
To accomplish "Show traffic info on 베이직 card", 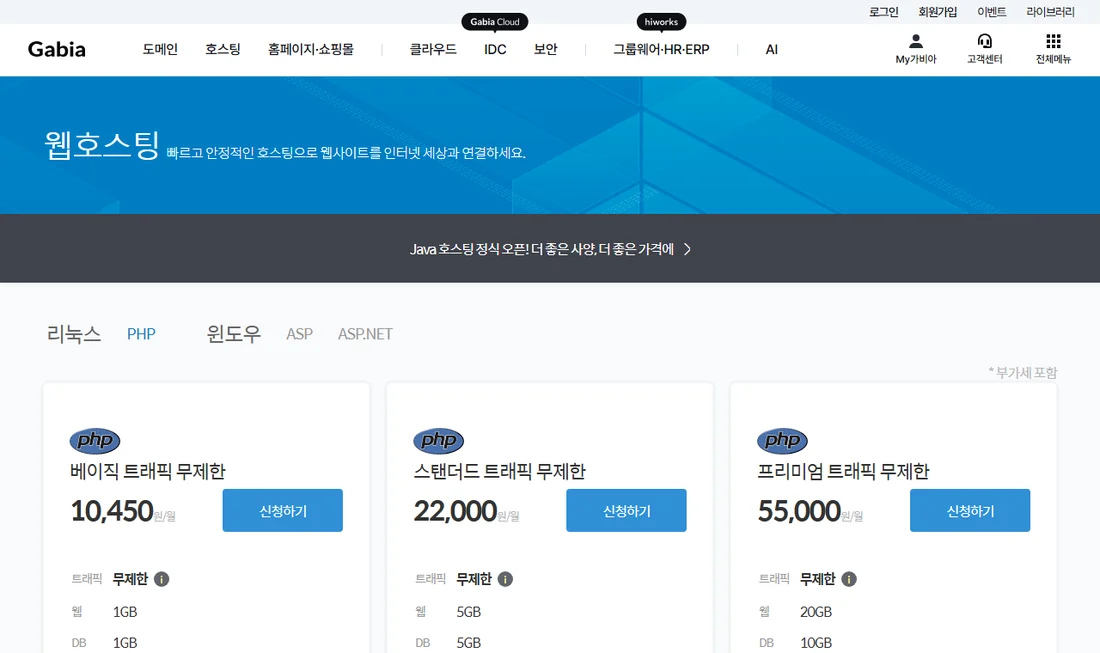I will (x=161, y=579).
